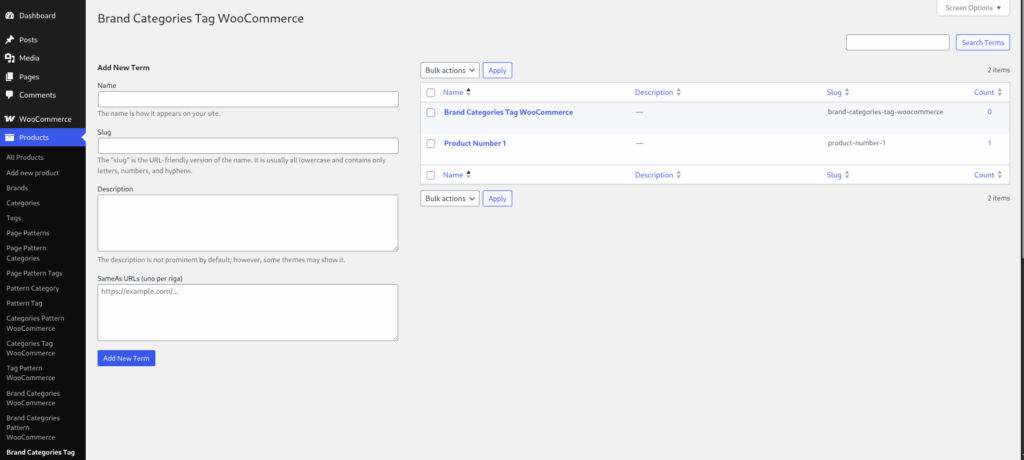
Task: Click the Search Terms button
Action: [982, 42]
